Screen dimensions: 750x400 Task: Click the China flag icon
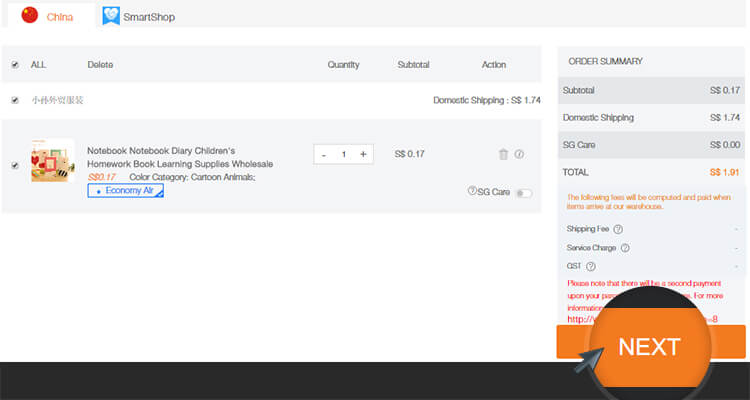(x=30, y=15)
